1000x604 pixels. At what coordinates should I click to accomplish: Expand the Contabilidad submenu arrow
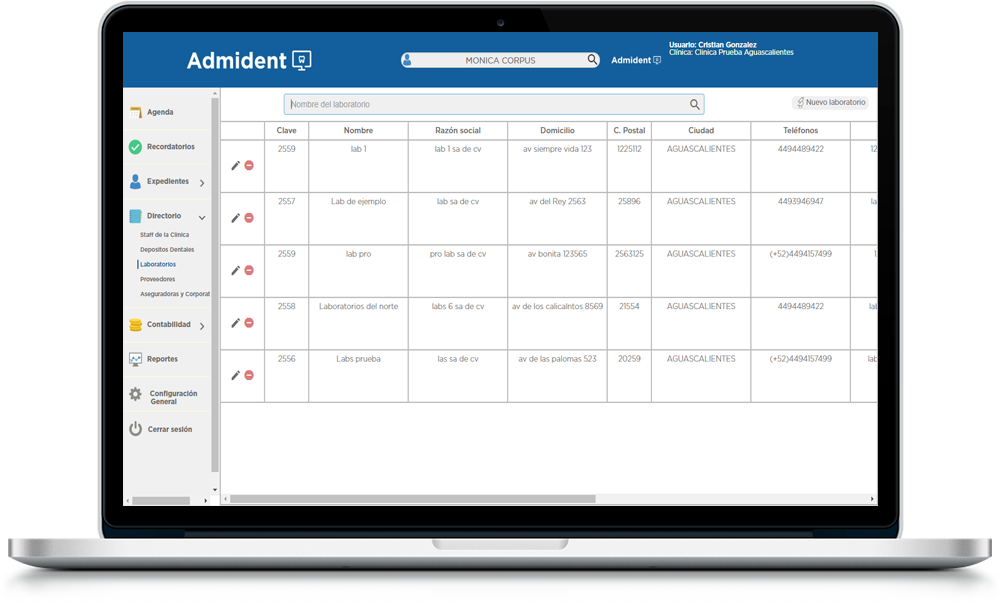coord(202,326)
